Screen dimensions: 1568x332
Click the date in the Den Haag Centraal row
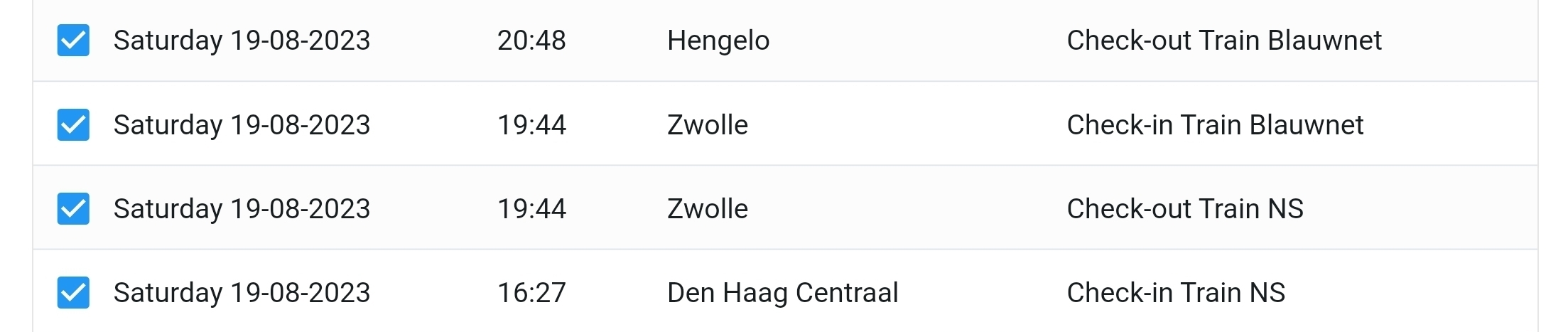point(242,294)
